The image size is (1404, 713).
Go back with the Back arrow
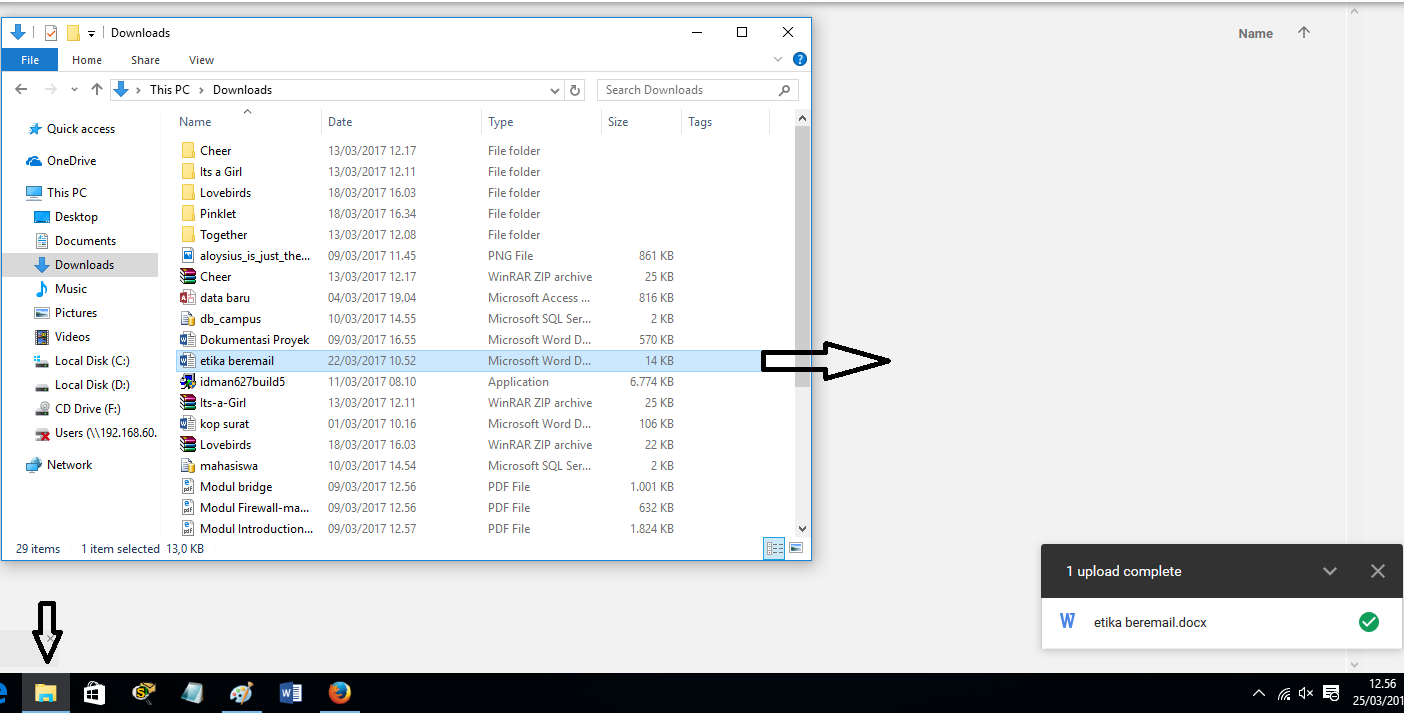(21, 90)
